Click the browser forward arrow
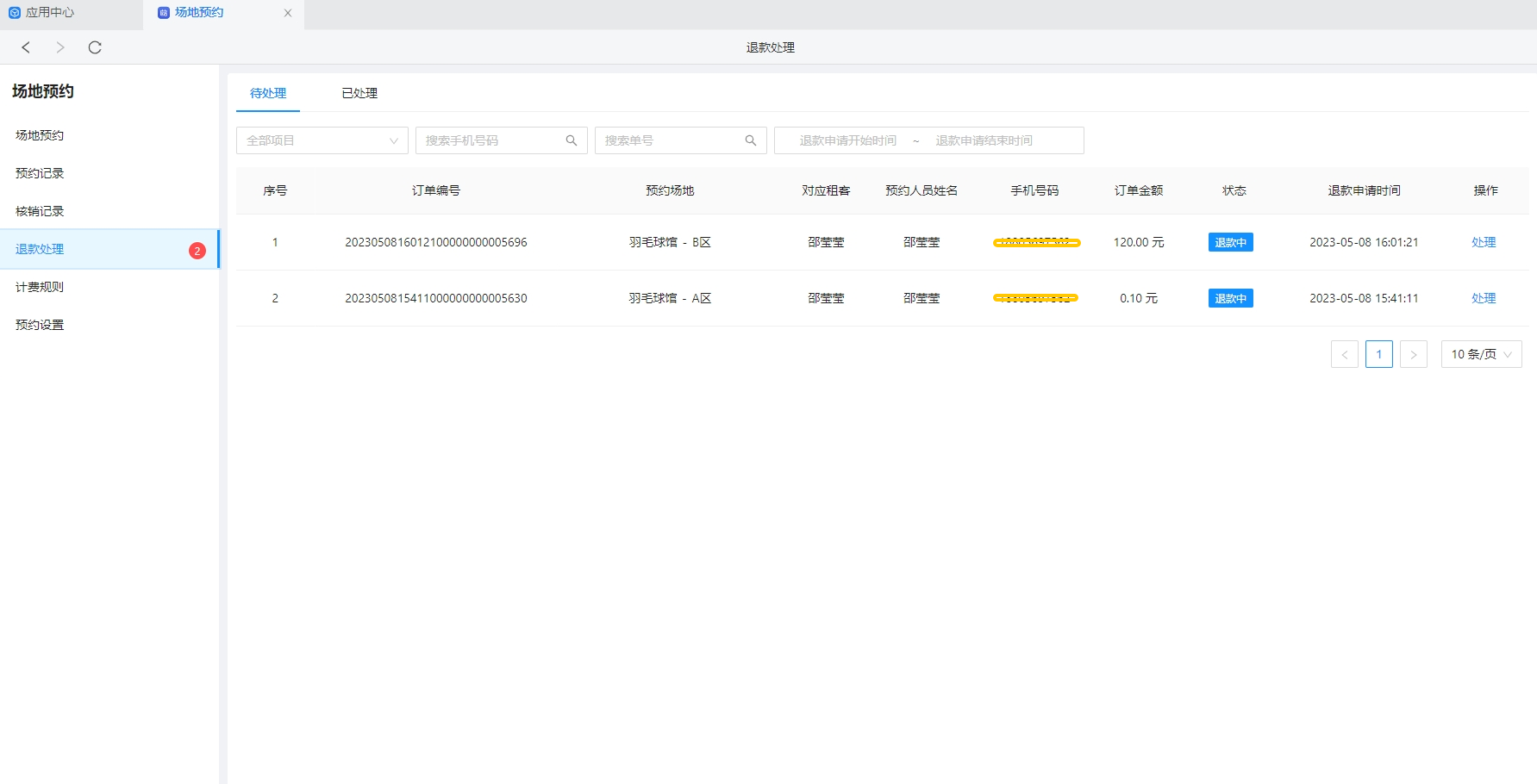This screenshot has height=784, width=1537. [x=60, y=47]
